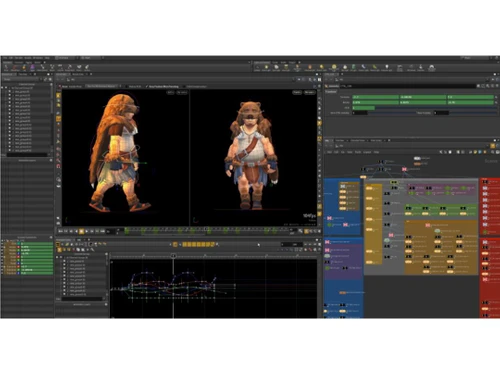500x375 pixels.
Task: Open the network editor Layout menu
Action: coord(367,152)
